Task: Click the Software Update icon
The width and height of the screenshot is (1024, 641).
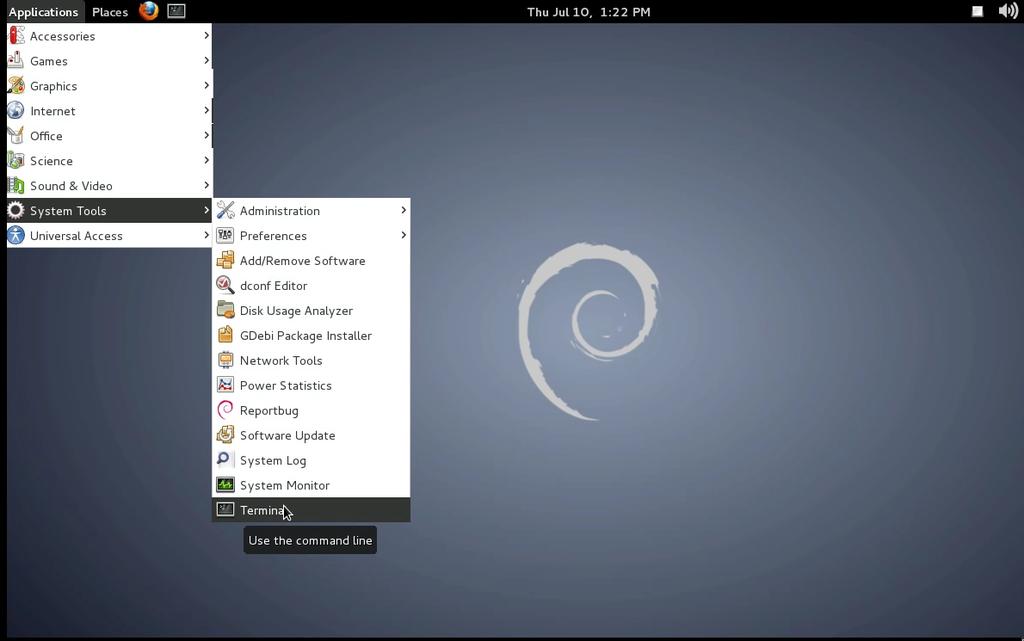Action: [225, 435]
